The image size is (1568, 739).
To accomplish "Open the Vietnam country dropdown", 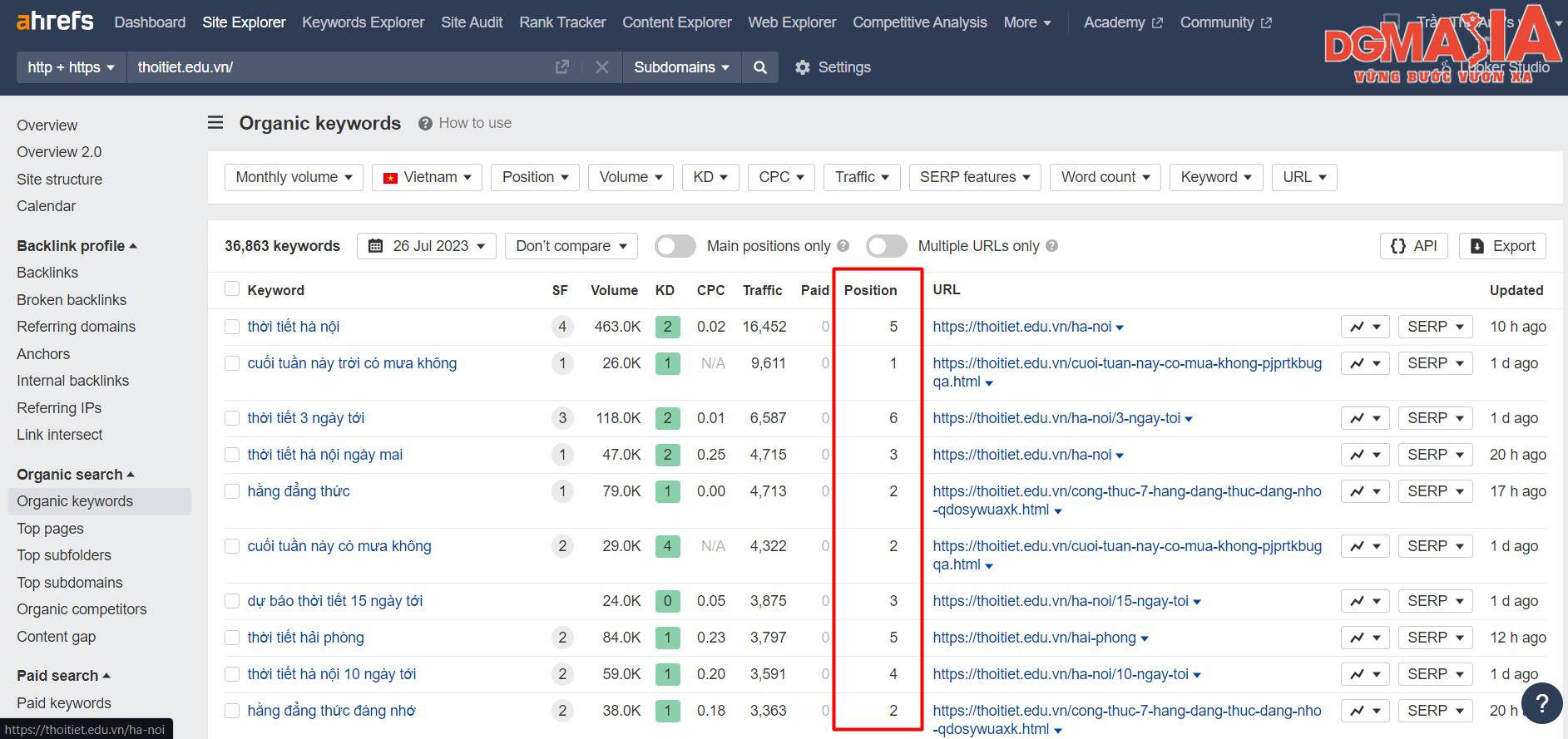I will tap(427, 177).
